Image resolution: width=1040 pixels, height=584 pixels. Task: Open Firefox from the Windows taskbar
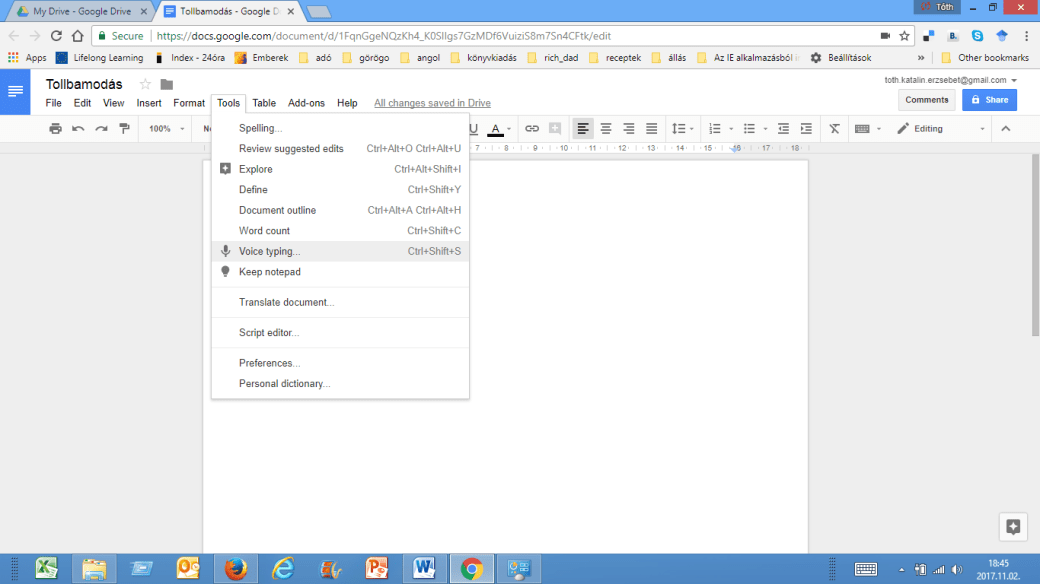235,568
